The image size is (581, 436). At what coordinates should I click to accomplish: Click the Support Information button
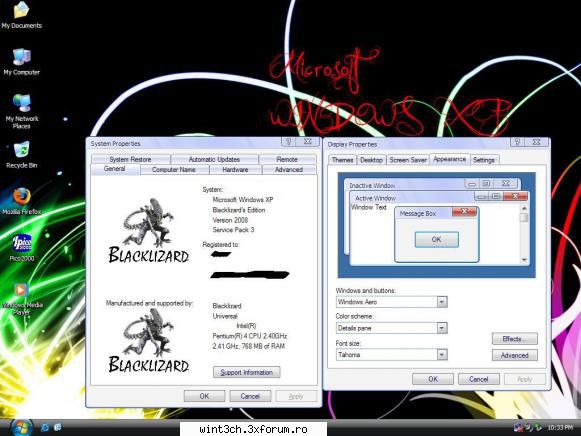247,372
